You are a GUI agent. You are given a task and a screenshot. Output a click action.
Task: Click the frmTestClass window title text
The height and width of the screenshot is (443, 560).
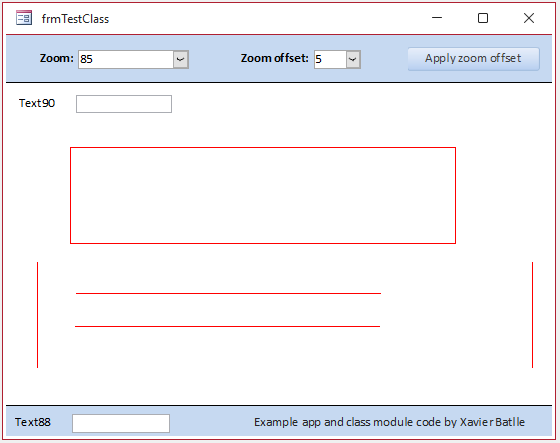click(x=75, y=19)
